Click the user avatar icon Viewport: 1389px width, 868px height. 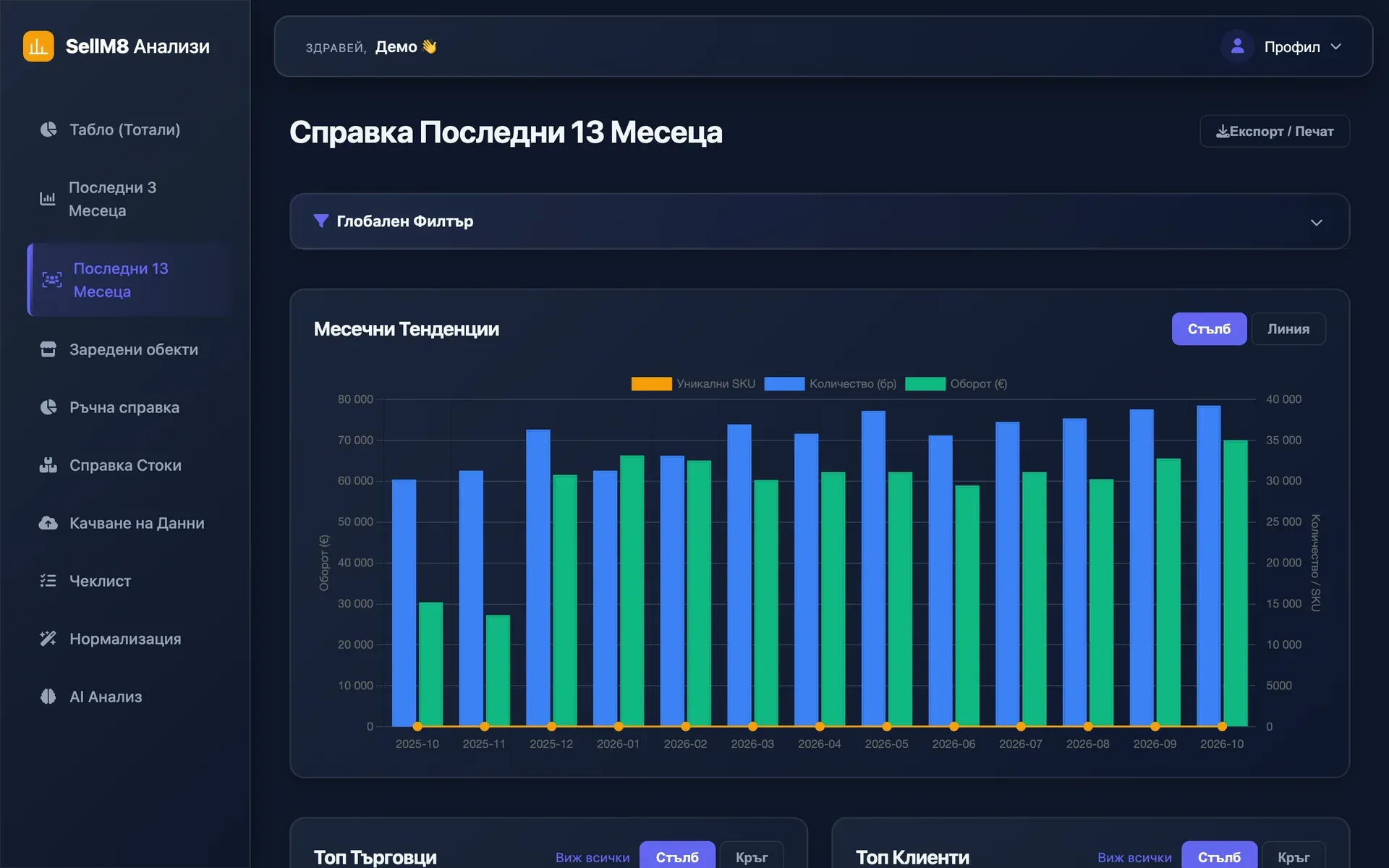[1238, 46]
